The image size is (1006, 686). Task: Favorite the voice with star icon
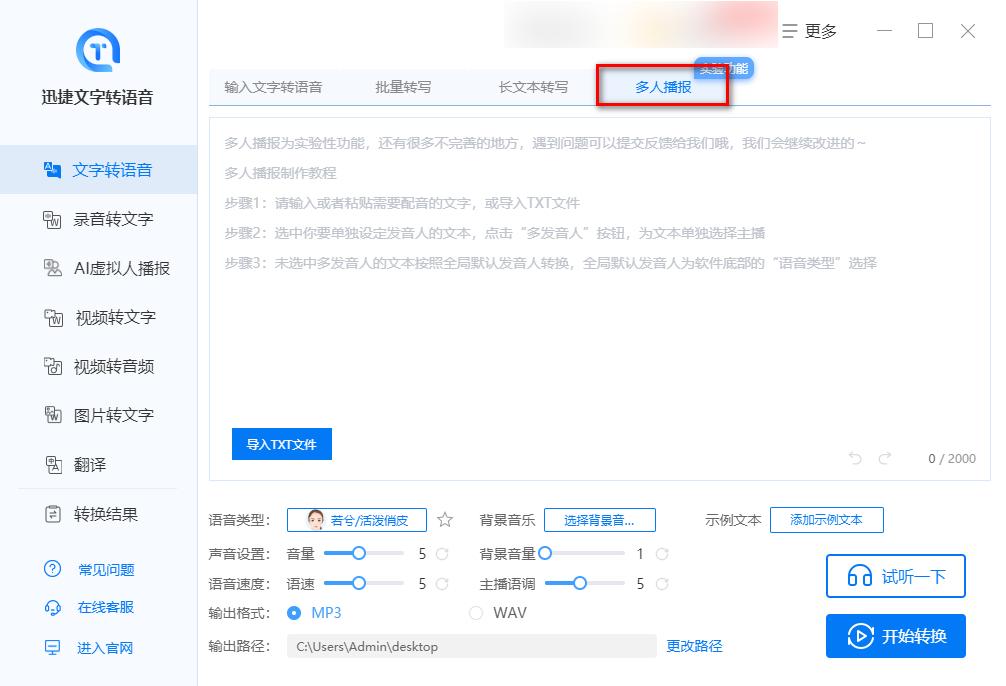coord(445,520)
